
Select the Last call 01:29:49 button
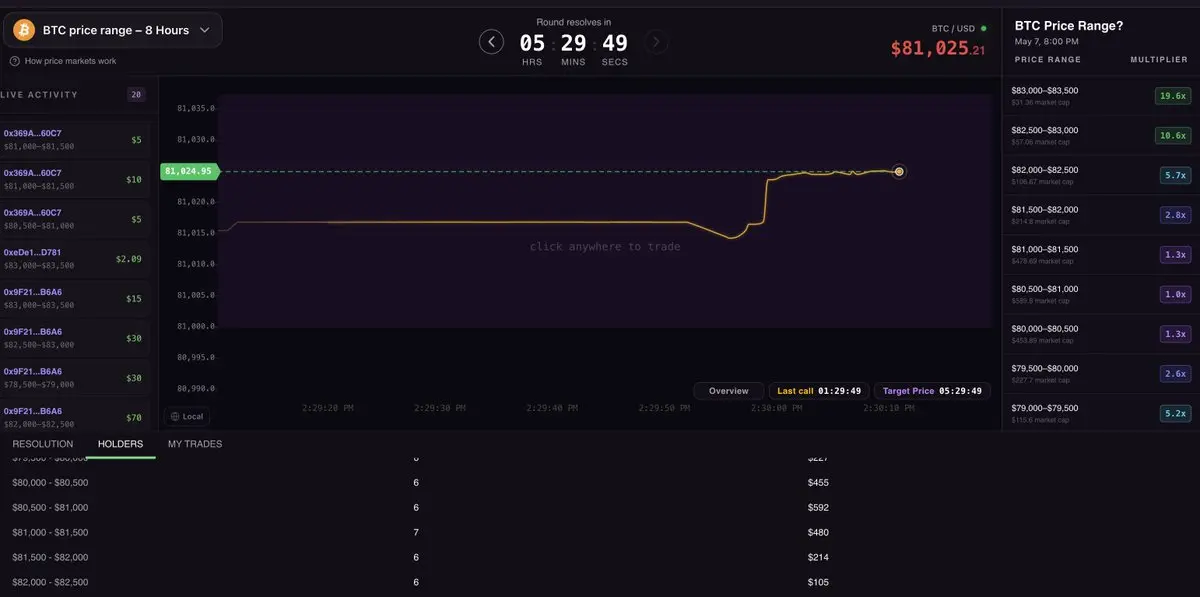[819, 391]
